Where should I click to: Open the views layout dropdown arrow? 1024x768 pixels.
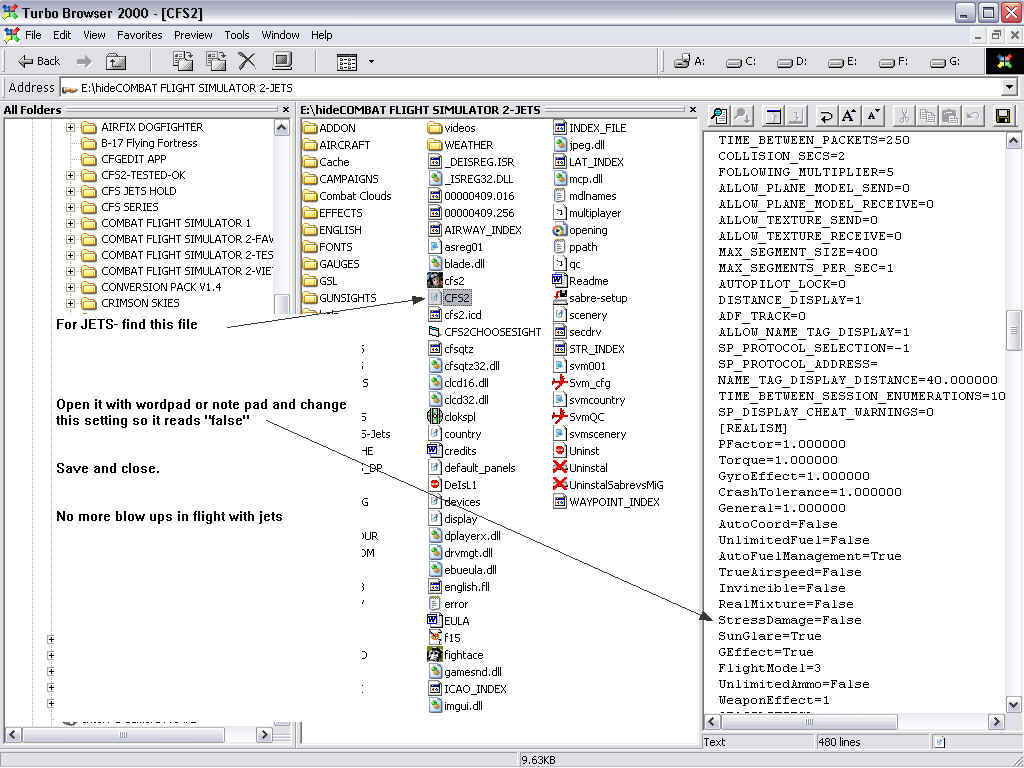pyautogui.click(x=371, y=62)
